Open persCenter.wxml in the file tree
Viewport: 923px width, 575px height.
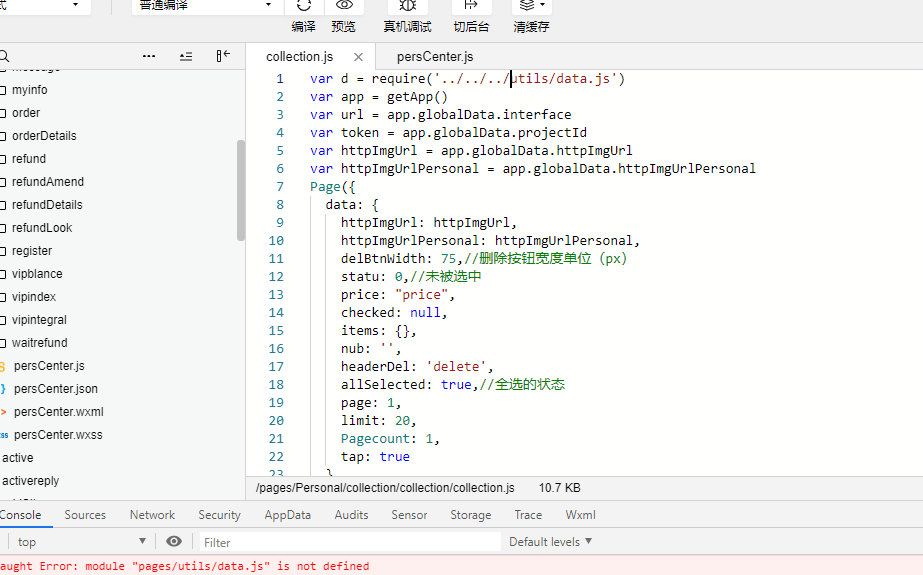click(x=58, y=411)
